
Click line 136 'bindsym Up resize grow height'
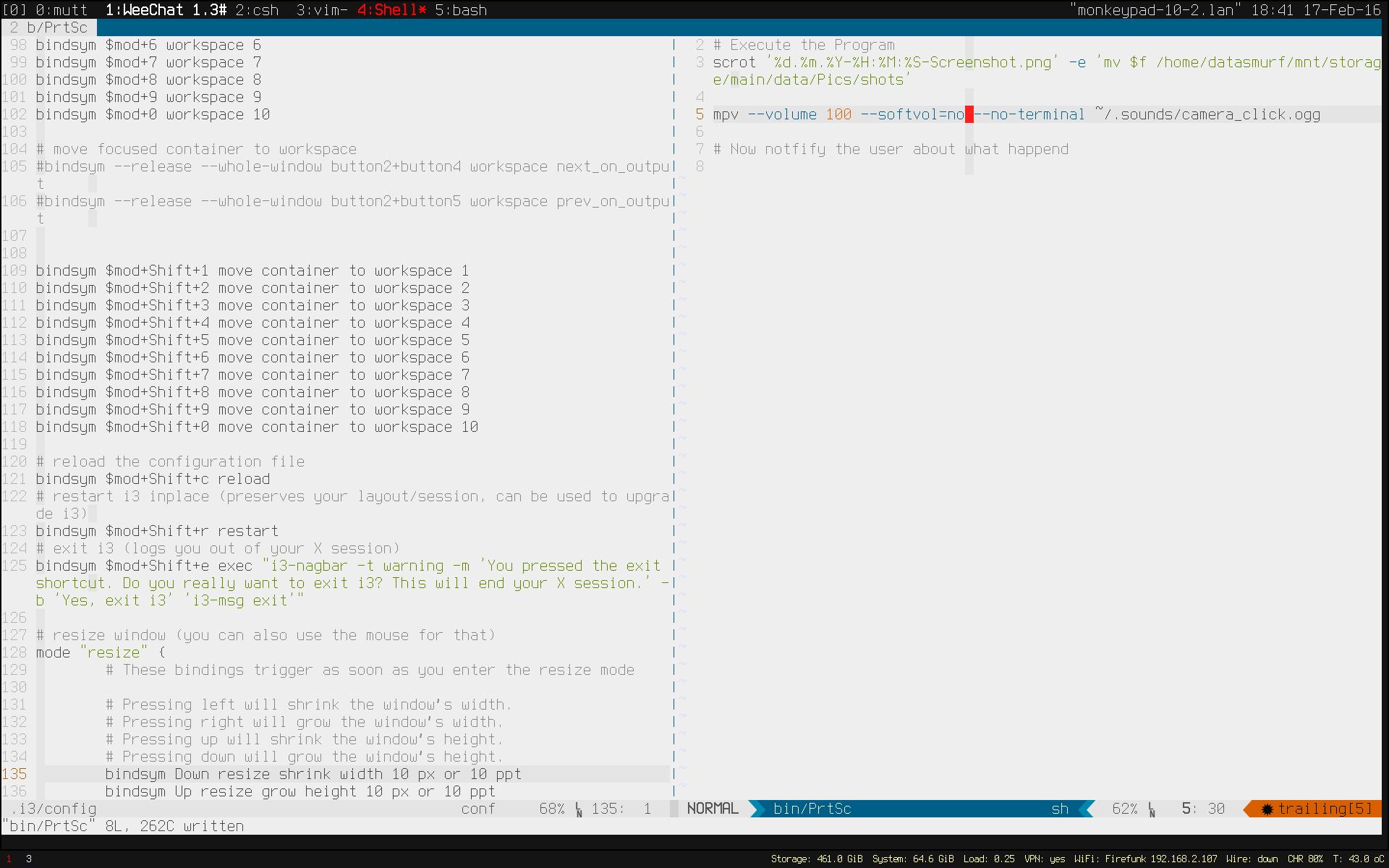click(300, 791)
